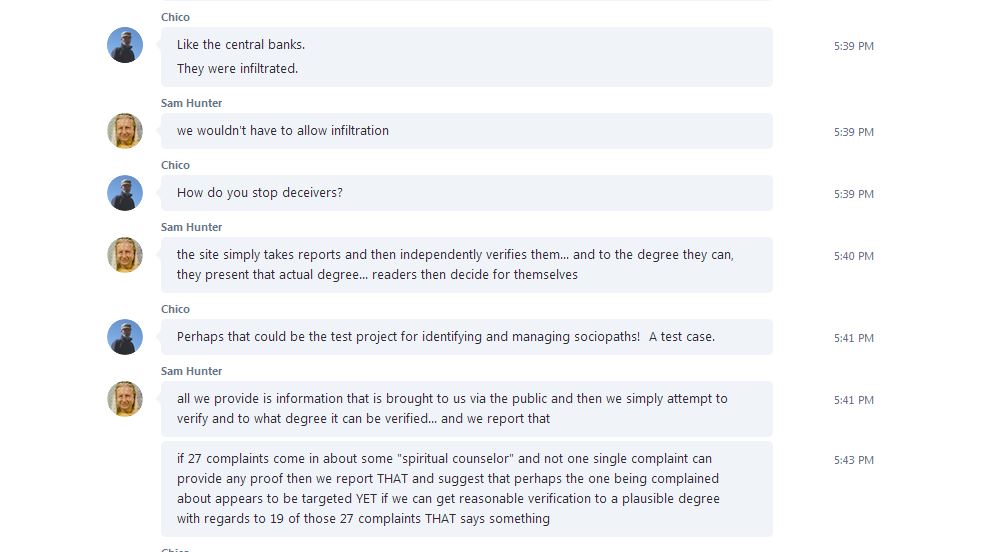The width and height of the screenshot is (982, 552).
Task: Click Chico's avatar beside 'Like the central banks'
Action: 125,46
